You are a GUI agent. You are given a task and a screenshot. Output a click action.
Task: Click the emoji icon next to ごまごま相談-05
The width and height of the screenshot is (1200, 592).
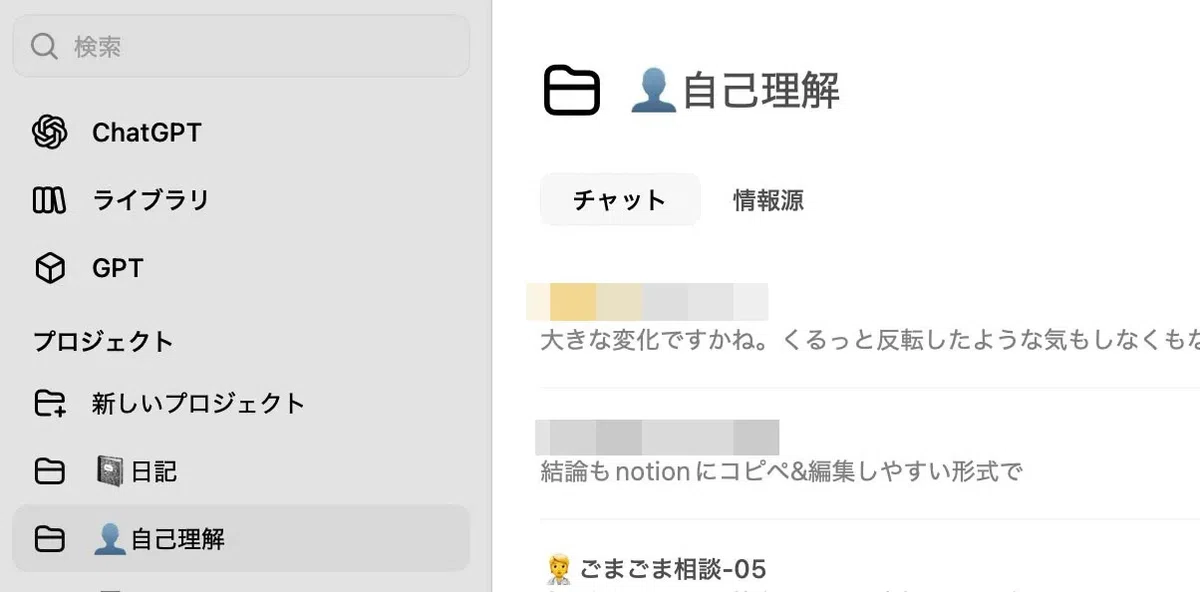point(558,570)
